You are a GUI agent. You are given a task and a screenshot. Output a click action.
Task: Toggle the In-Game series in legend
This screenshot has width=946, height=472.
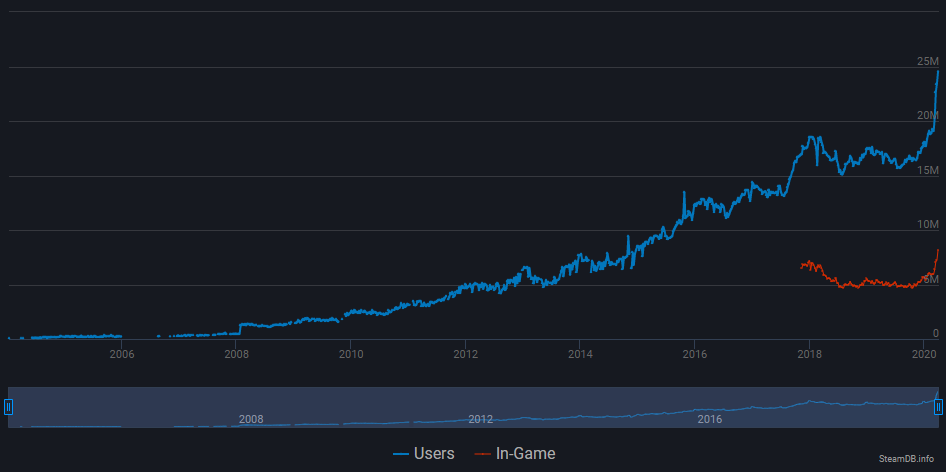[515, 453]
